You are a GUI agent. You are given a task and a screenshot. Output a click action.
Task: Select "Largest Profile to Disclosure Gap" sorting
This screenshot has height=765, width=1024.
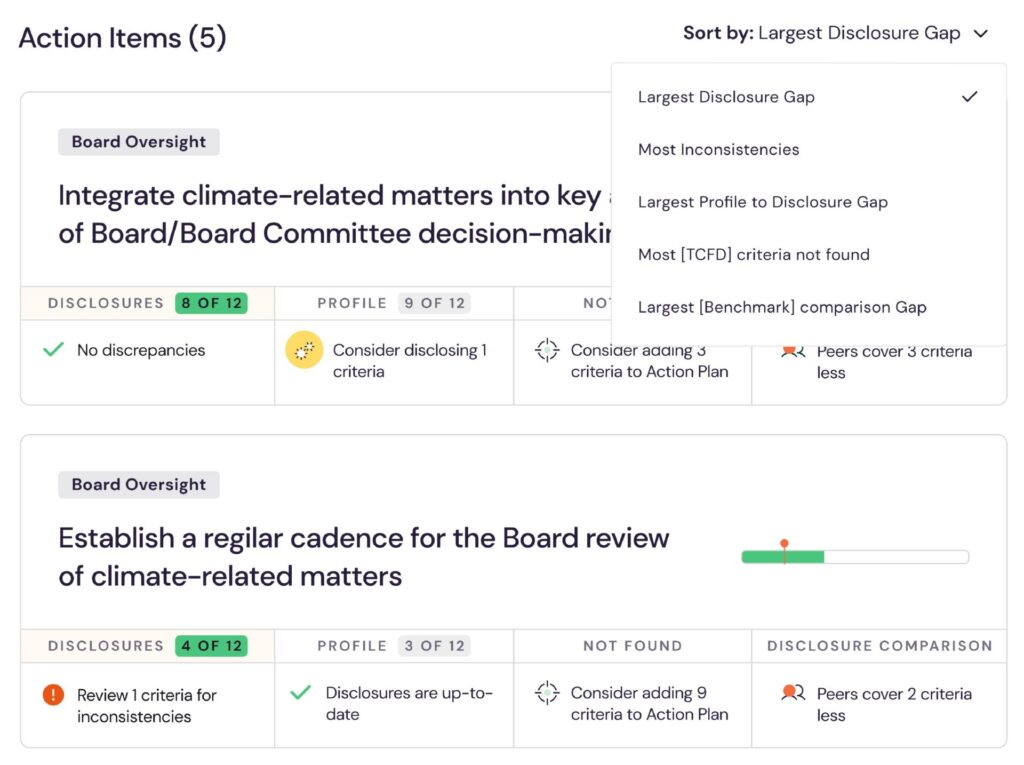tap(763, 202)
